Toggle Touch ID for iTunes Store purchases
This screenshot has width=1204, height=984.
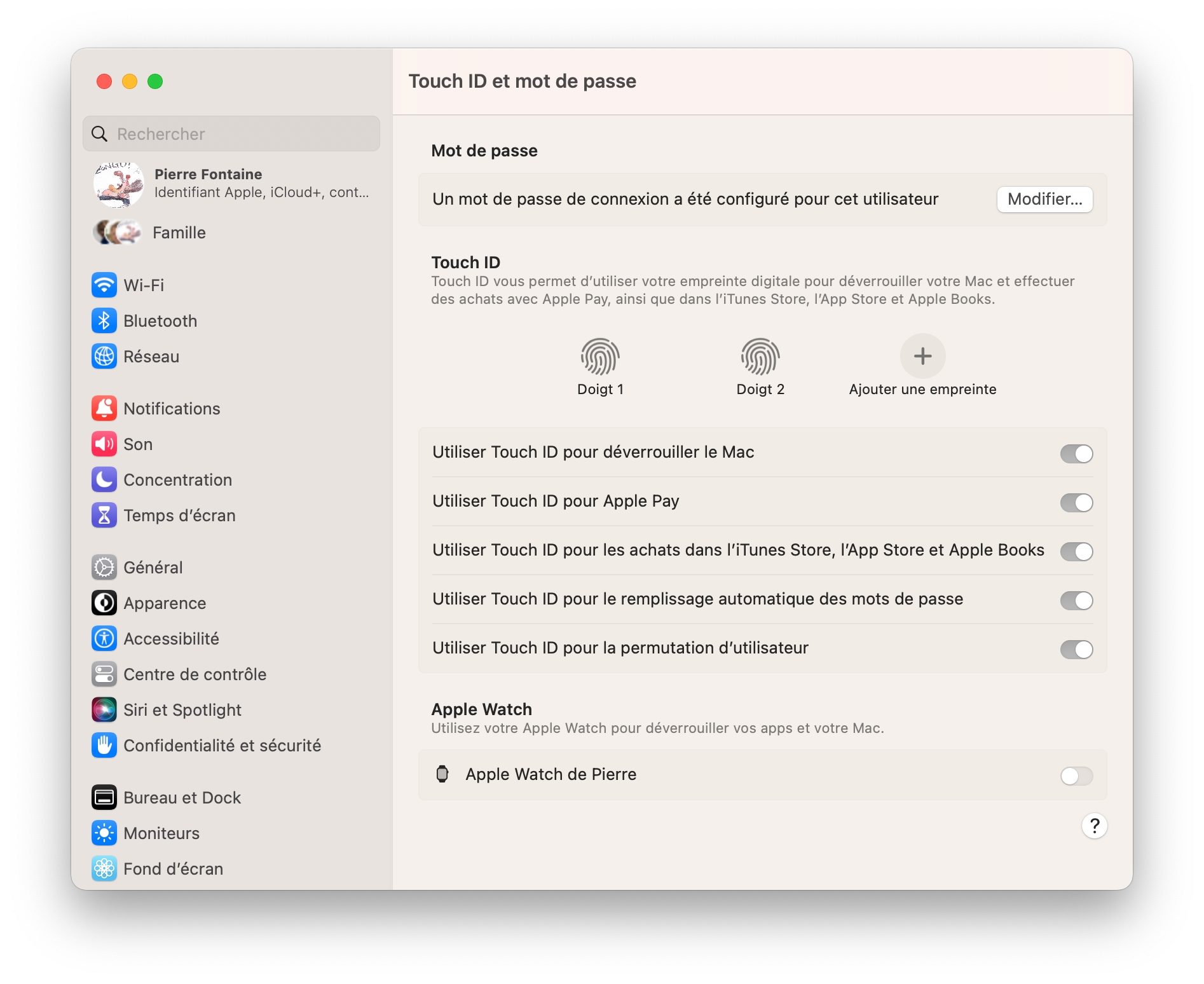1076,551
